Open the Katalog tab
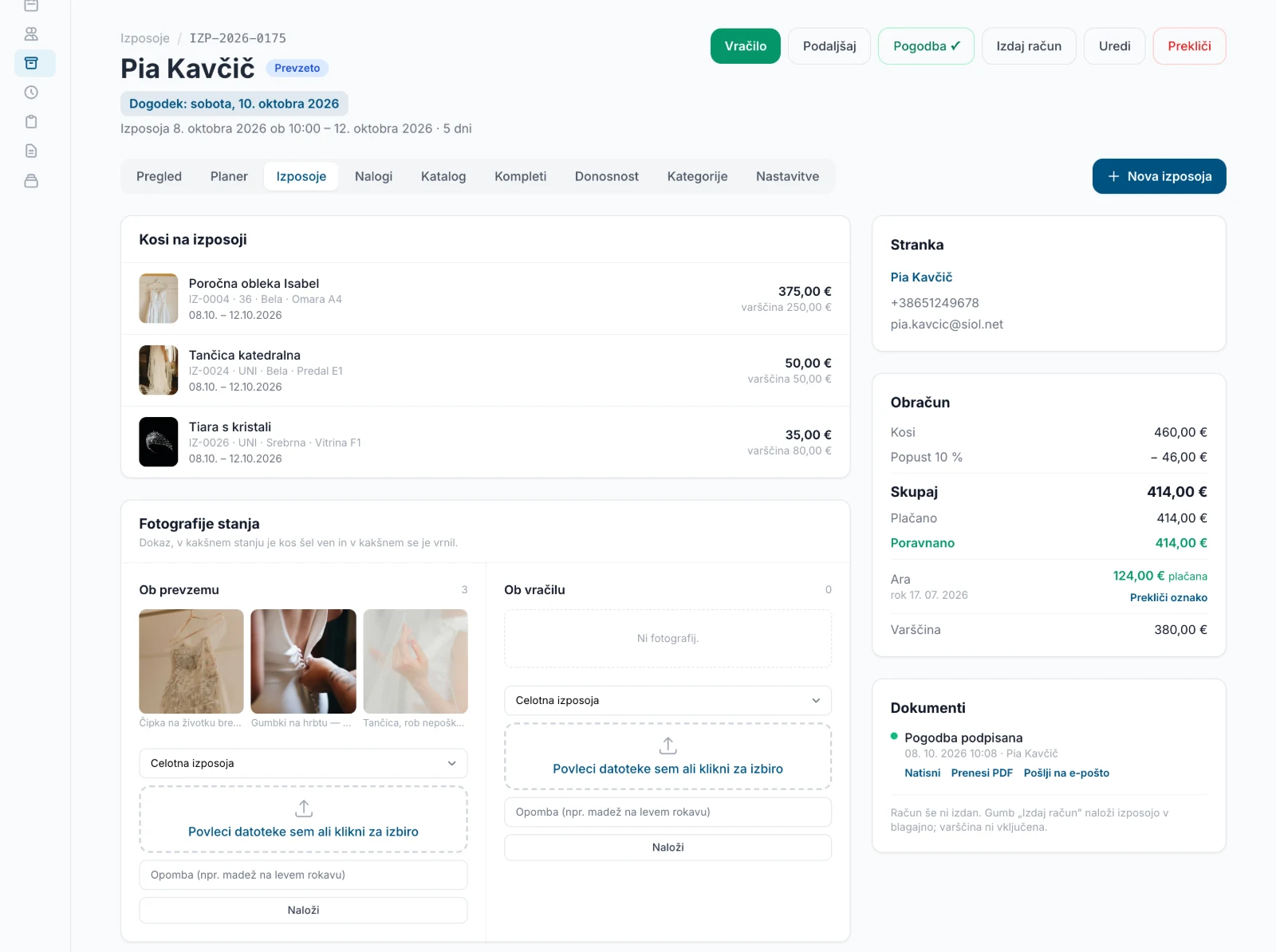Viewport: 1276px width, 952px height. coord(443,176)
